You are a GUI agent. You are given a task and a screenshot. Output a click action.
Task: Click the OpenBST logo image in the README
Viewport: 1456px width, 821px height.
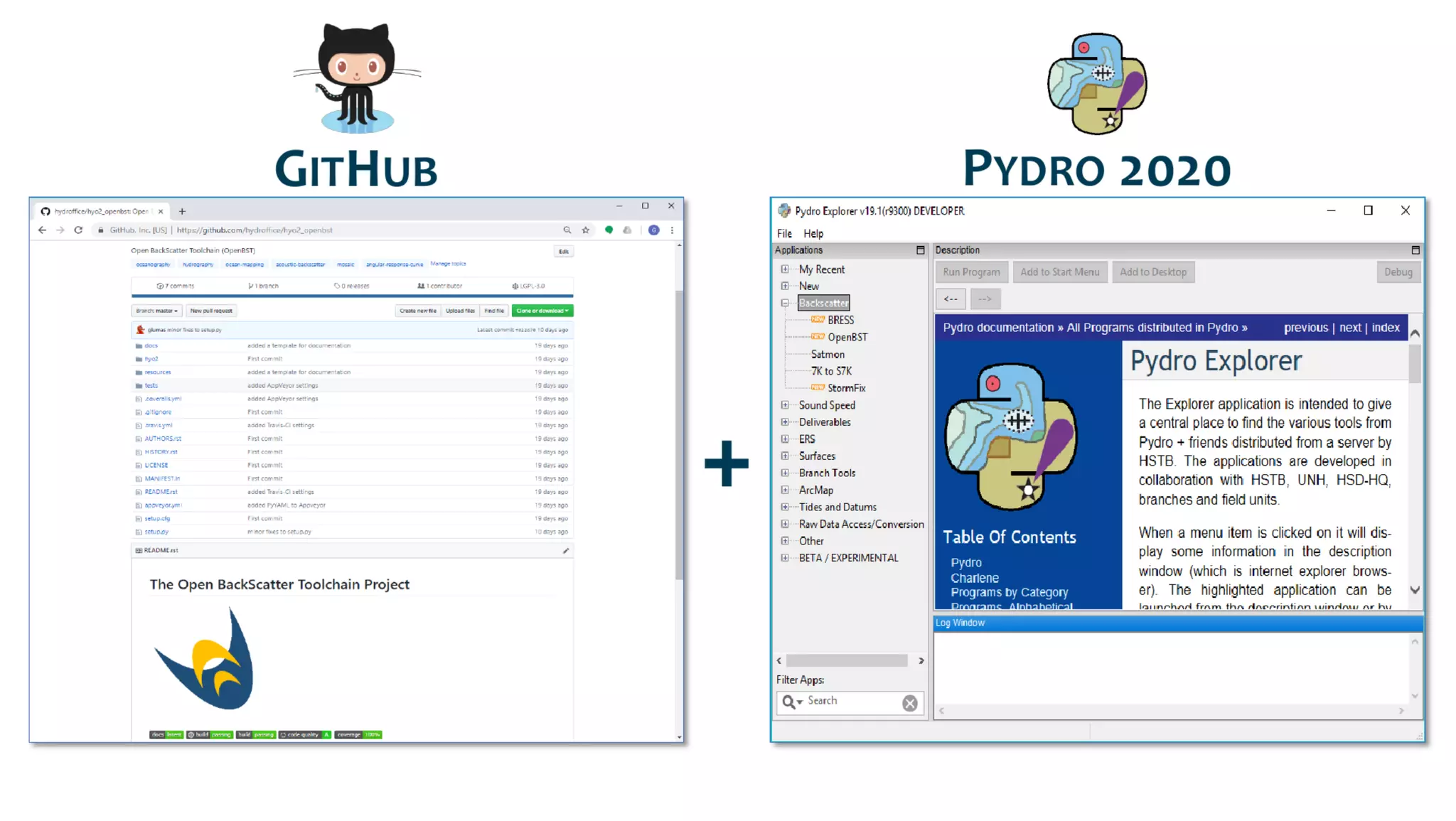(205, 658)
